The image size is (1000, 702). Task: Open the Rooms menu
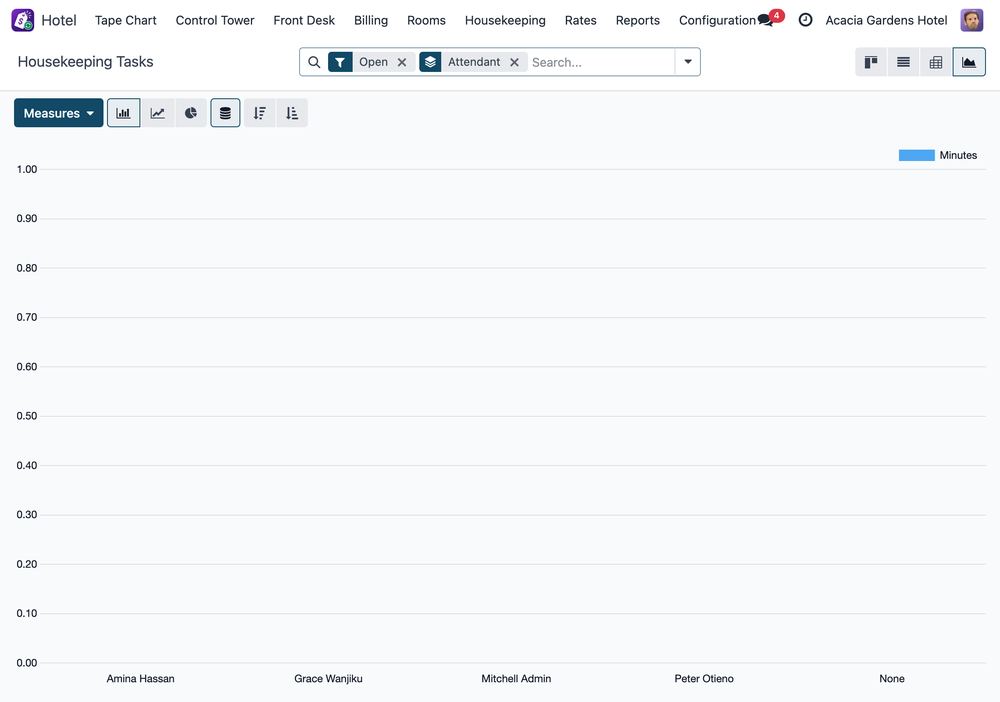[427, 20]
